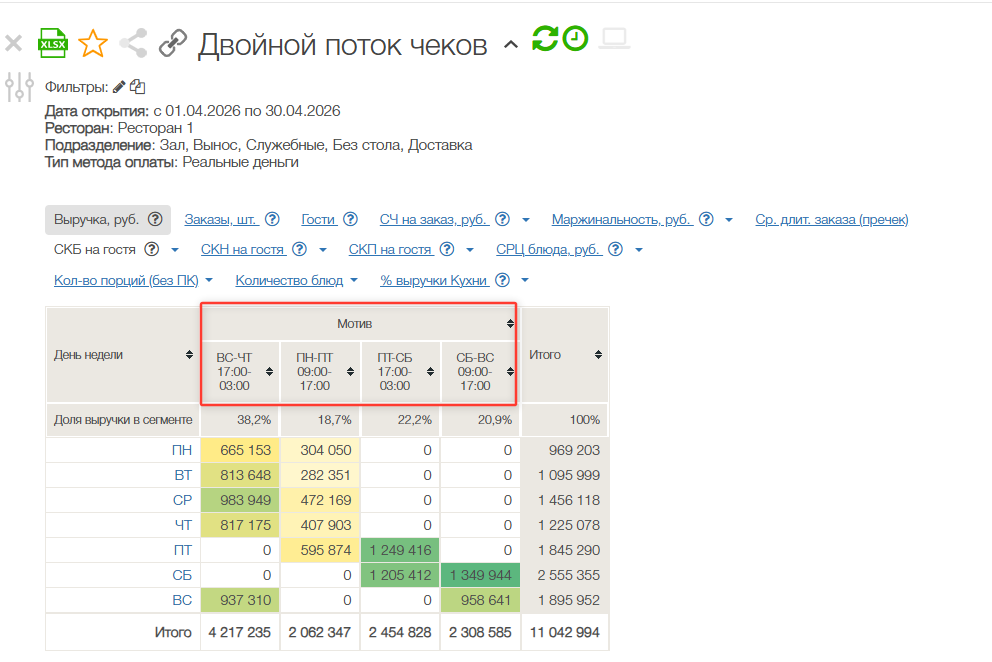This screenshot has height=662, width=992.
Task: Switch to % выручки Кухни metric
Action: 435,280
